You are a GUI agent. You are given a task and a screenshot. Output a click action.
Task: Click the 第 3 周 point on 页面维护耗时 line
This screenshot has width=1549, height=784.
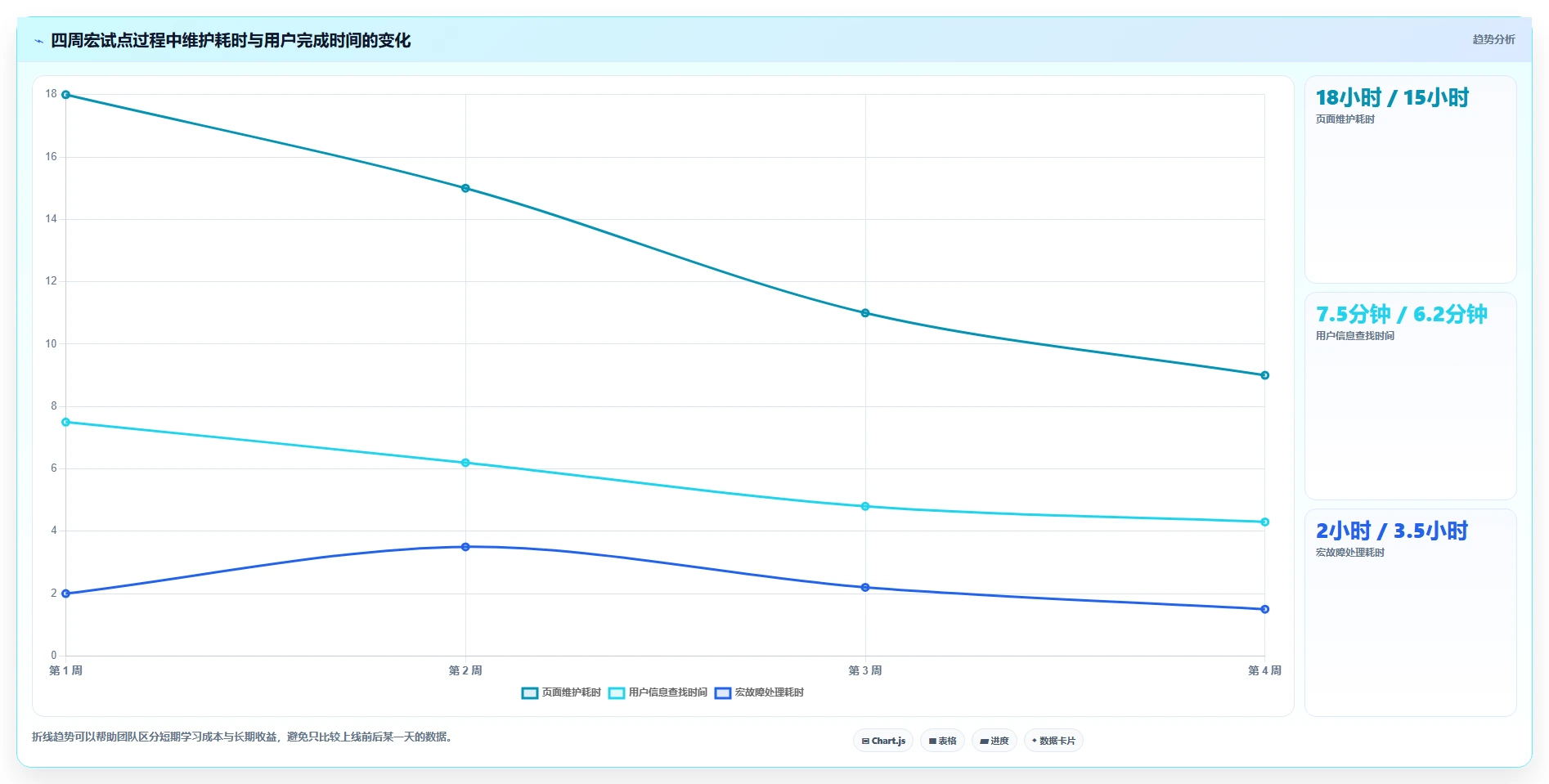click(865, 313)
